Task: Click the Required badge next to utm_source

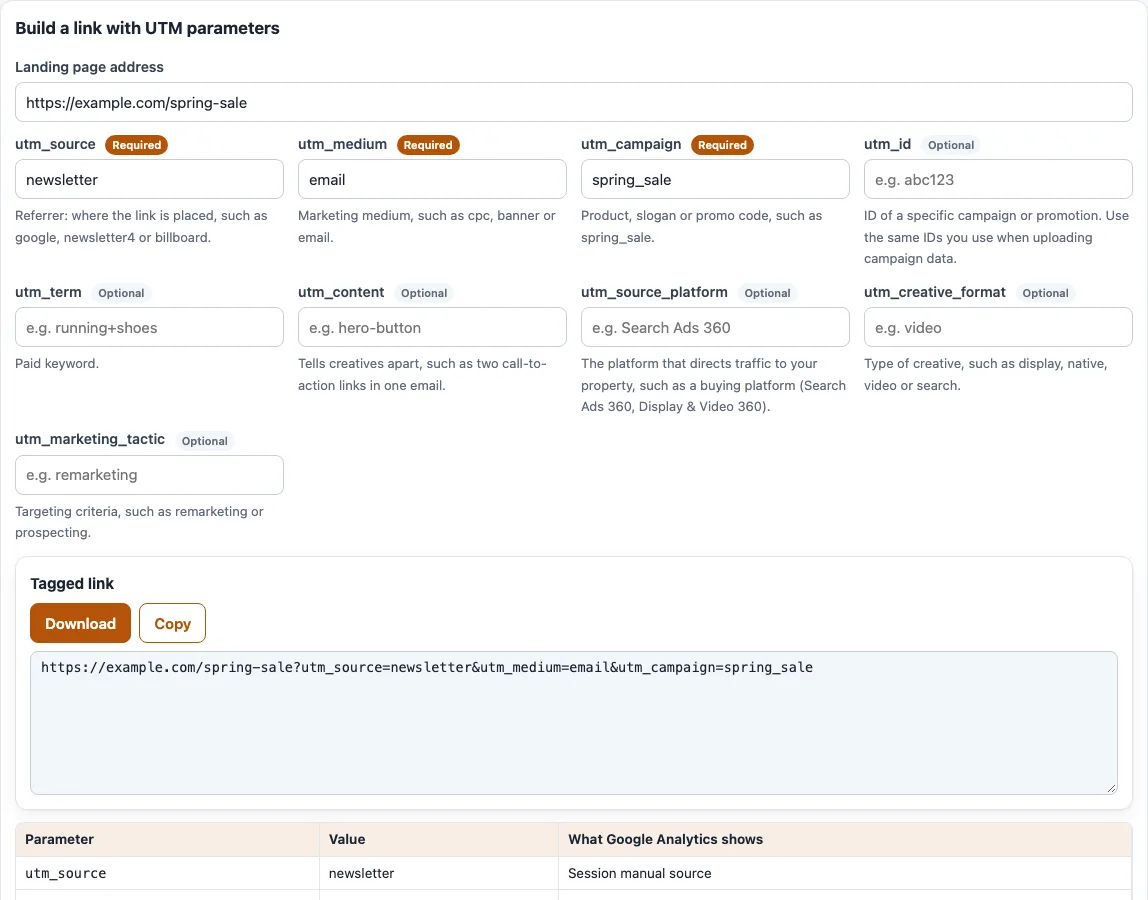Action: 136,145
